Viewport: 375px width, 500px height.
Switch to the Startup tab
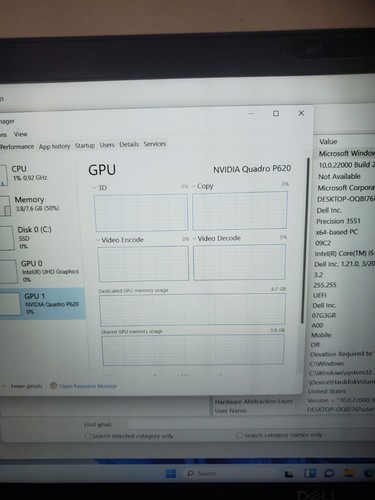(85, 145)
